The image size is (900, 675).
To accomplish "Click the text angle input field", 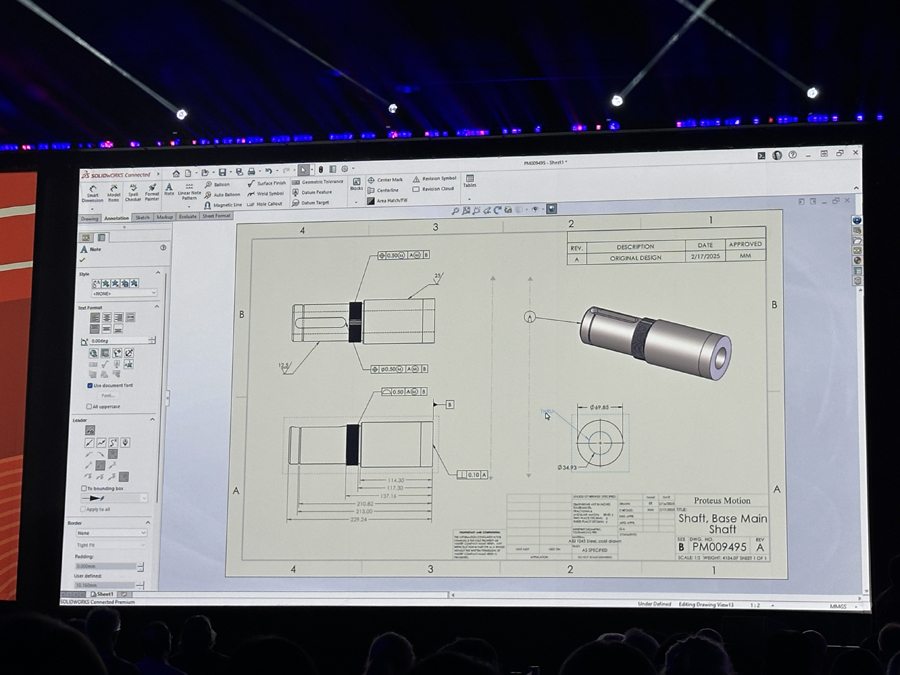I will (x=118, y=341).
